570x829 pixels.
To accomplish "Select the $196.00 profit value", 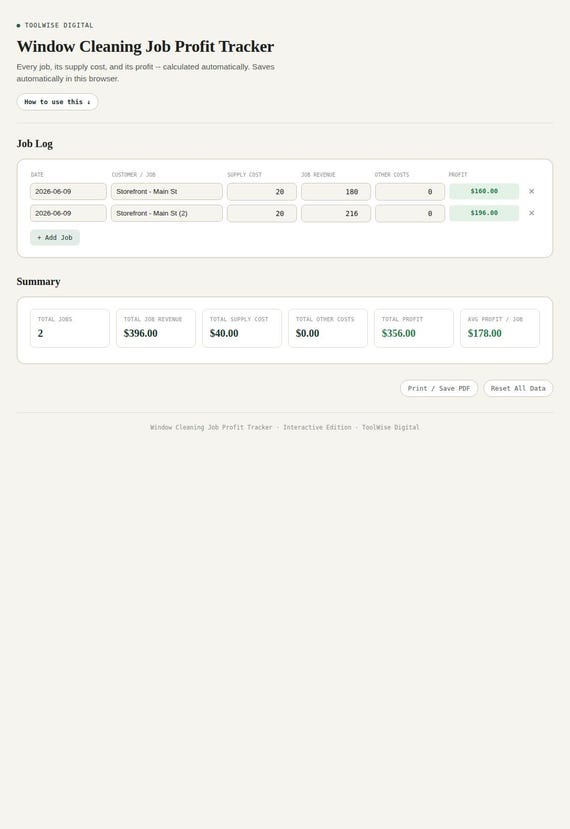I will (484, 213).
